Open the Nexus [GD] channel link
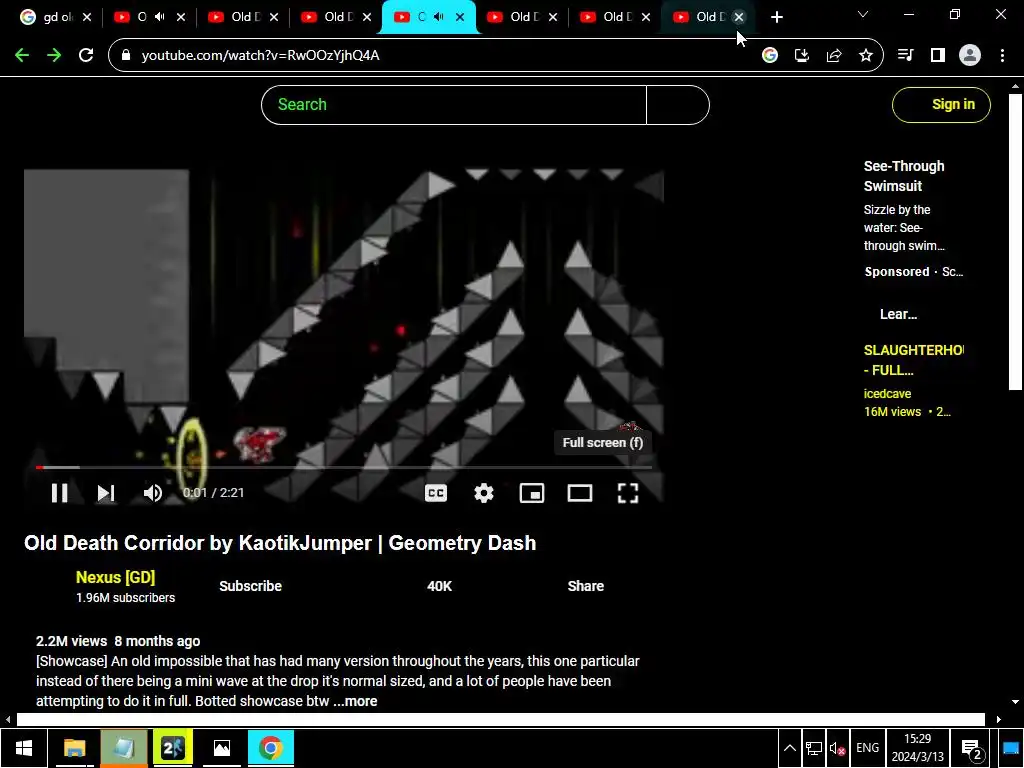Image resolution: width=1024 pixels, height=768 pixels. pos(116,577)
